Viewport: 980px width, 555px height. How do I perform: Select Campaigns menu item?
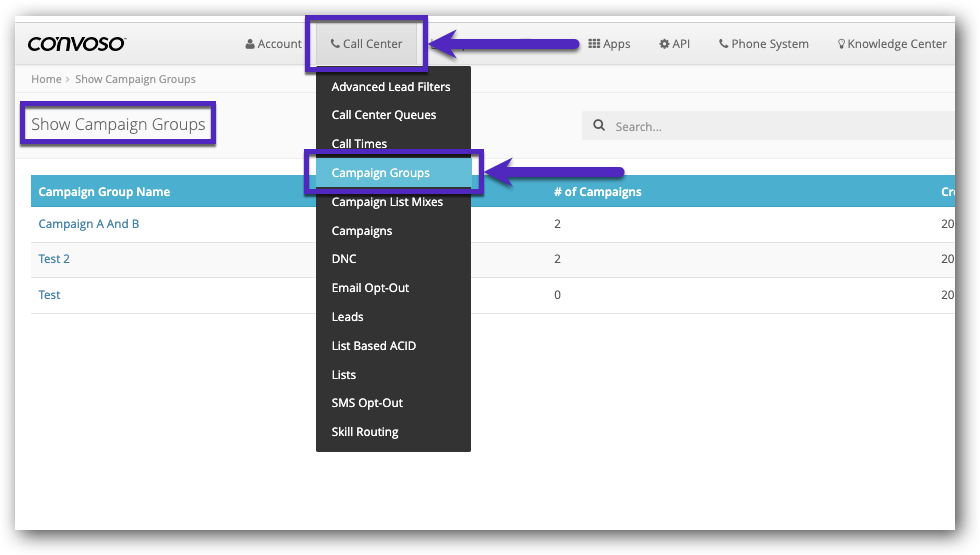pyautogui.click(x=393, y=231)
